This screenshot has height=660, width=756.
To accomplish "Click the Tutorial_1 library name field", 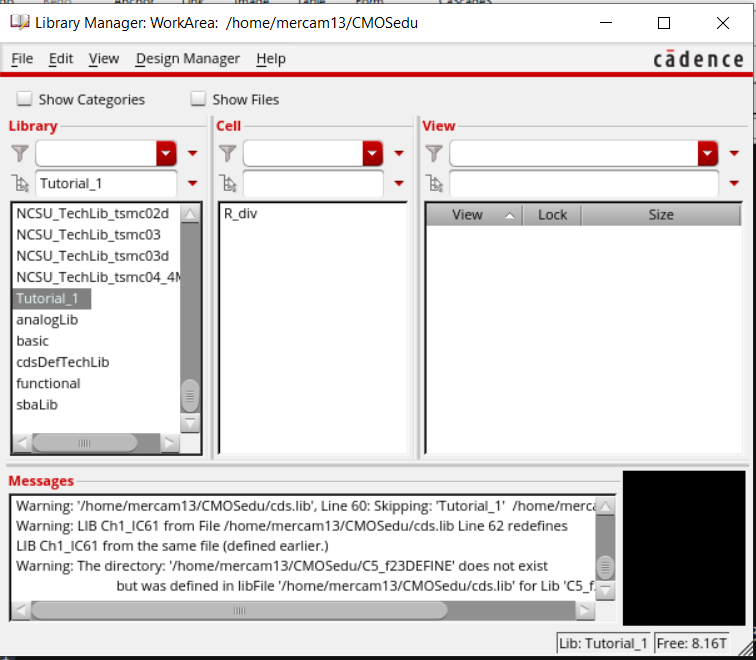I will point(106,183).
